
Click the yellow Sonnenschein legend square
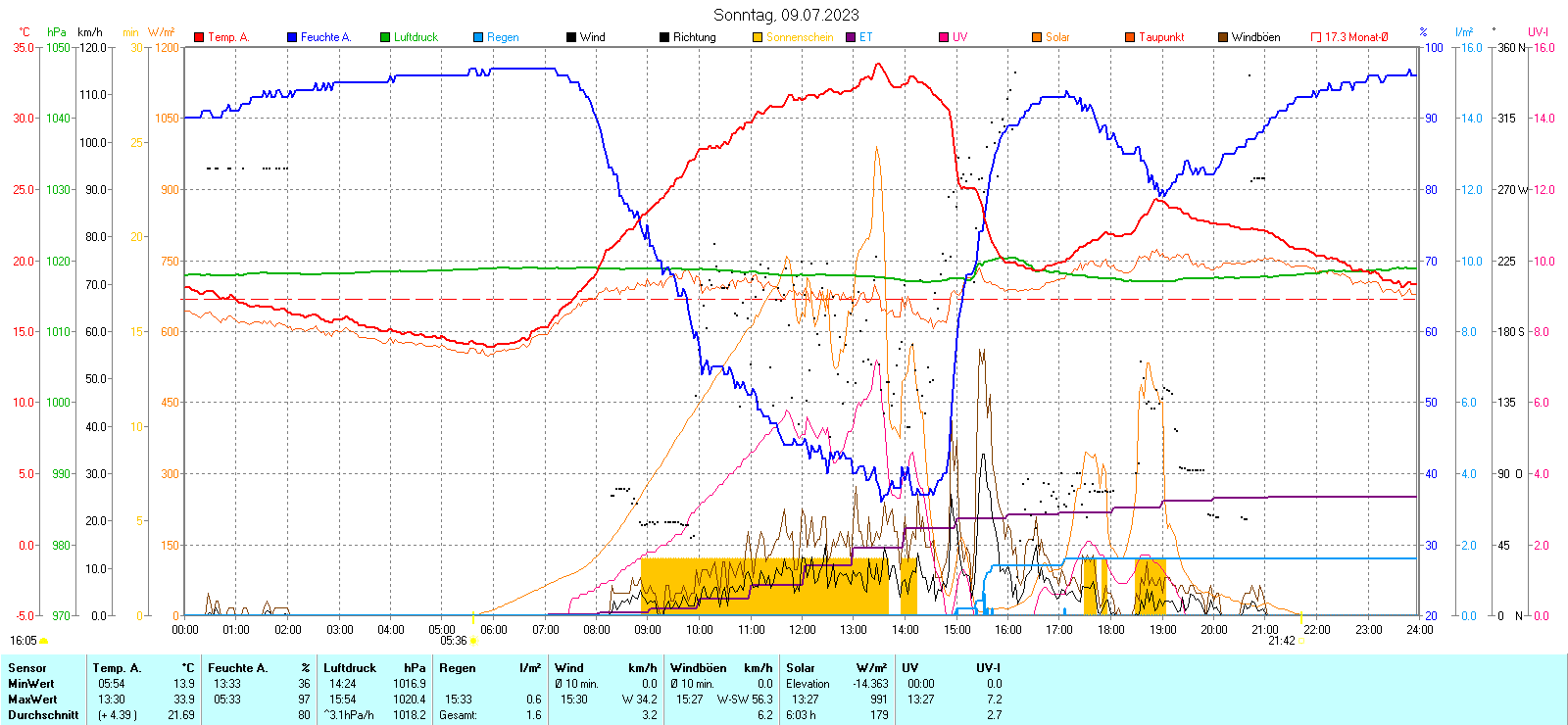(x=758, y=37)
